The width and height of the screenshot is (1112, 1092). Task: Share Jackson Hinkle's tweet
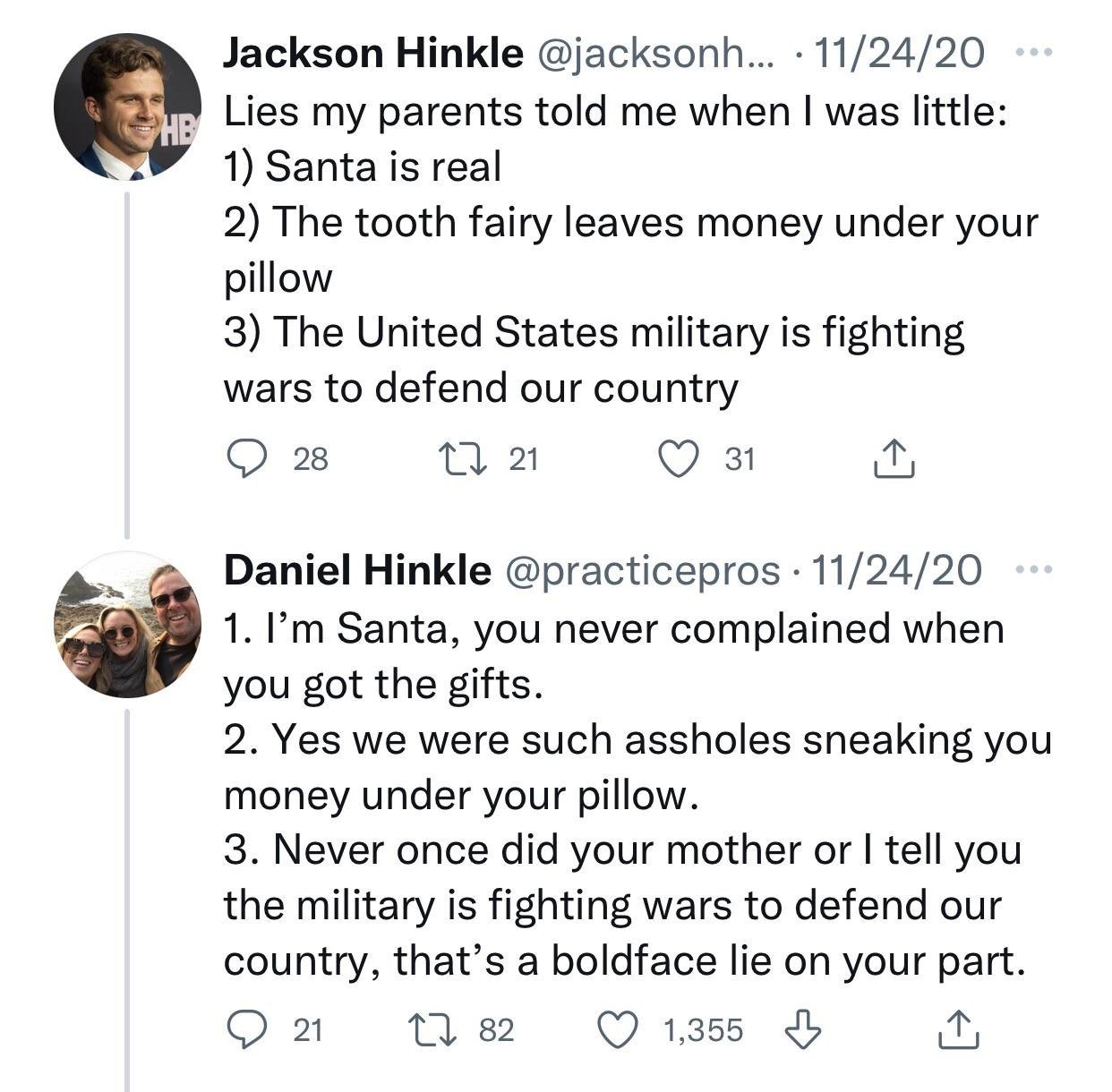[x=893, y=459]
